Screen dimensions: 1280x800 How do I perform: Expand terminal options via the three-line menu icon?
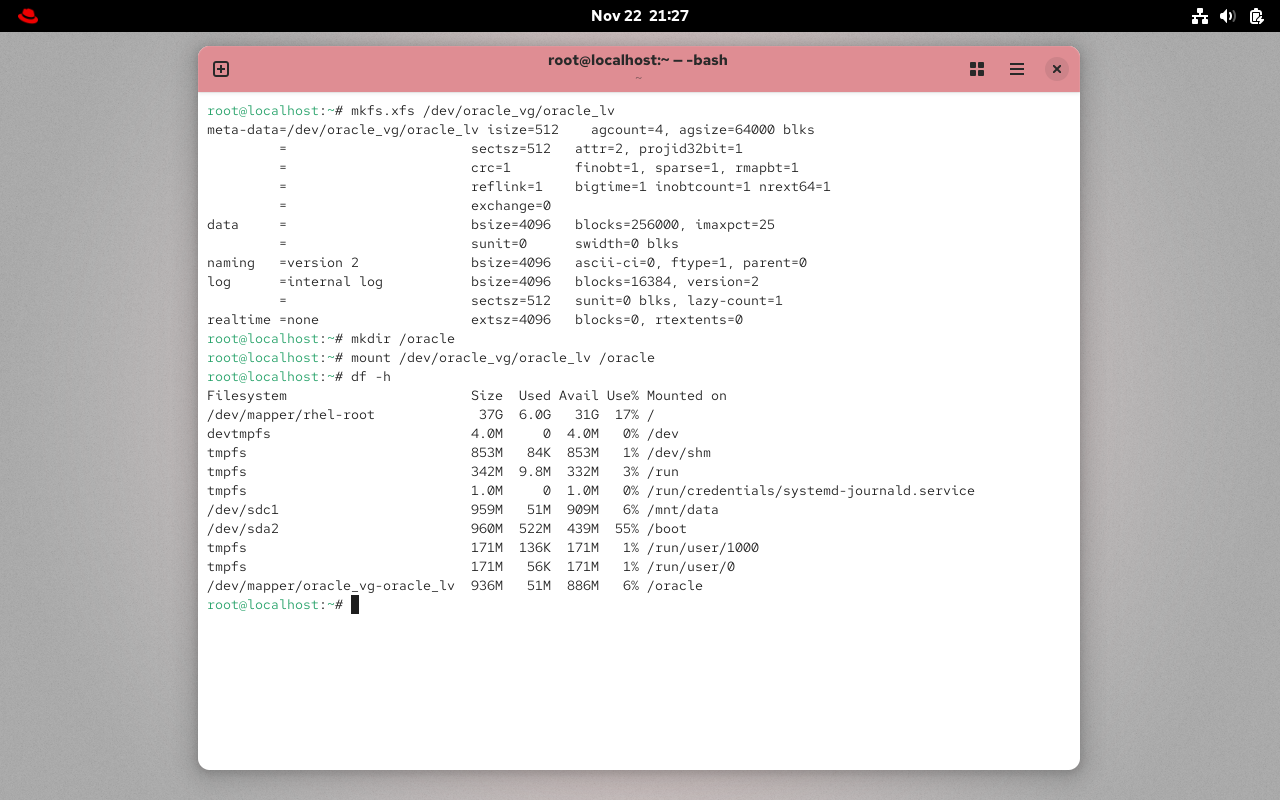[1017, 69]
